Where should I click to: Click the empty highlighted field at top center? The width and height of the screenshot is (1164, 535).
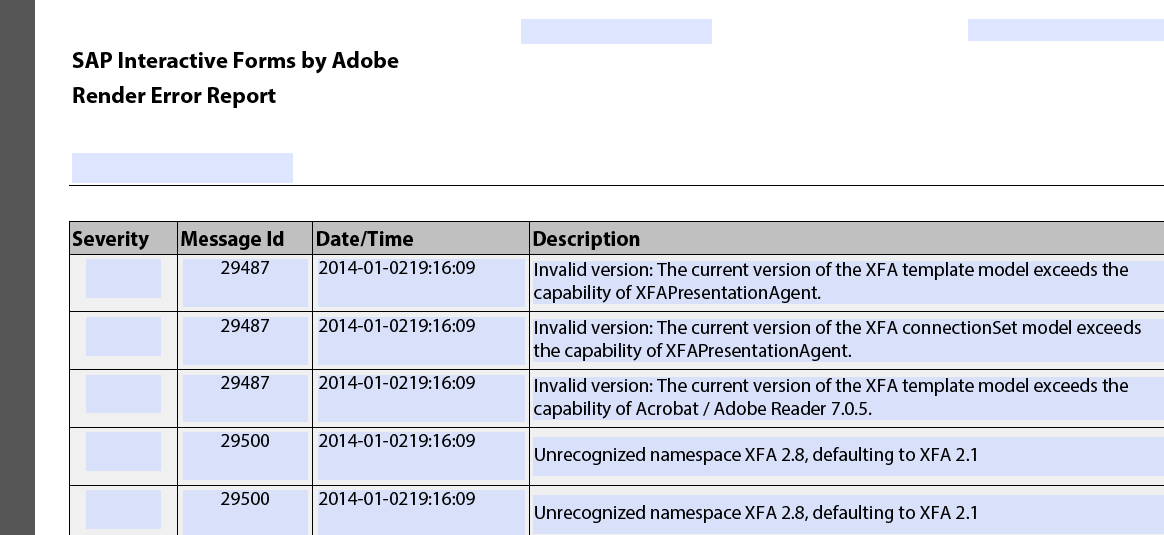click(616, 31)
